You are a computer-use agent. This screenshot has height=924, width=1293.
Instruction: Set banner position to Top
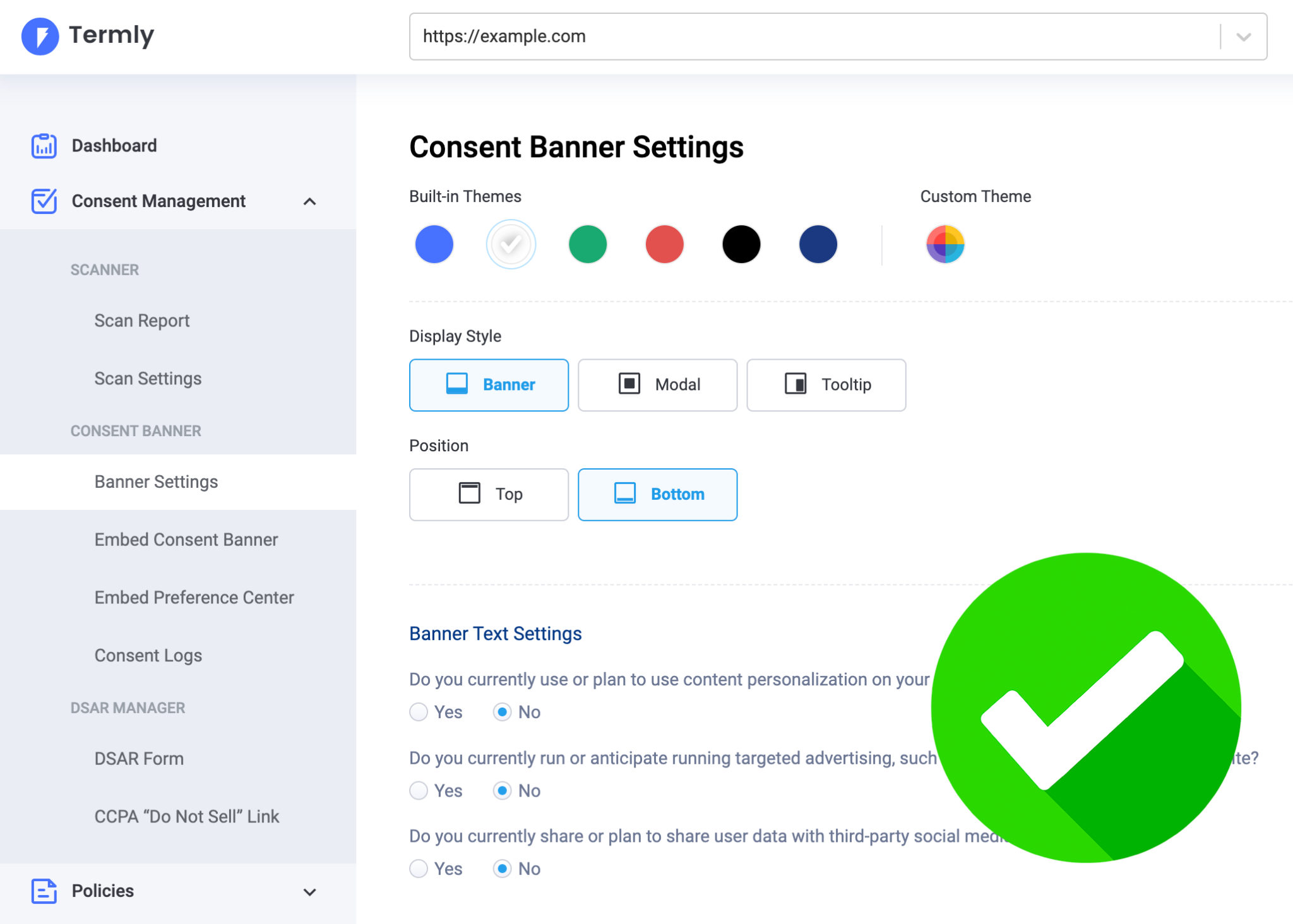(489, 494)
